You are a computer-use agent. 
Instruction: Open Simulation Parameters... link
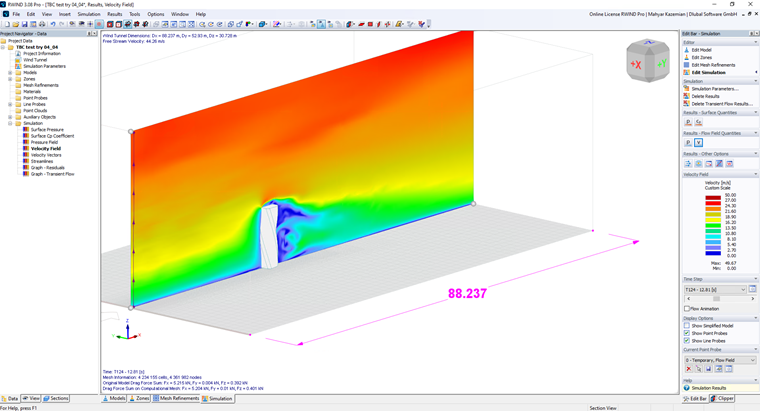[x=715, y=89]
